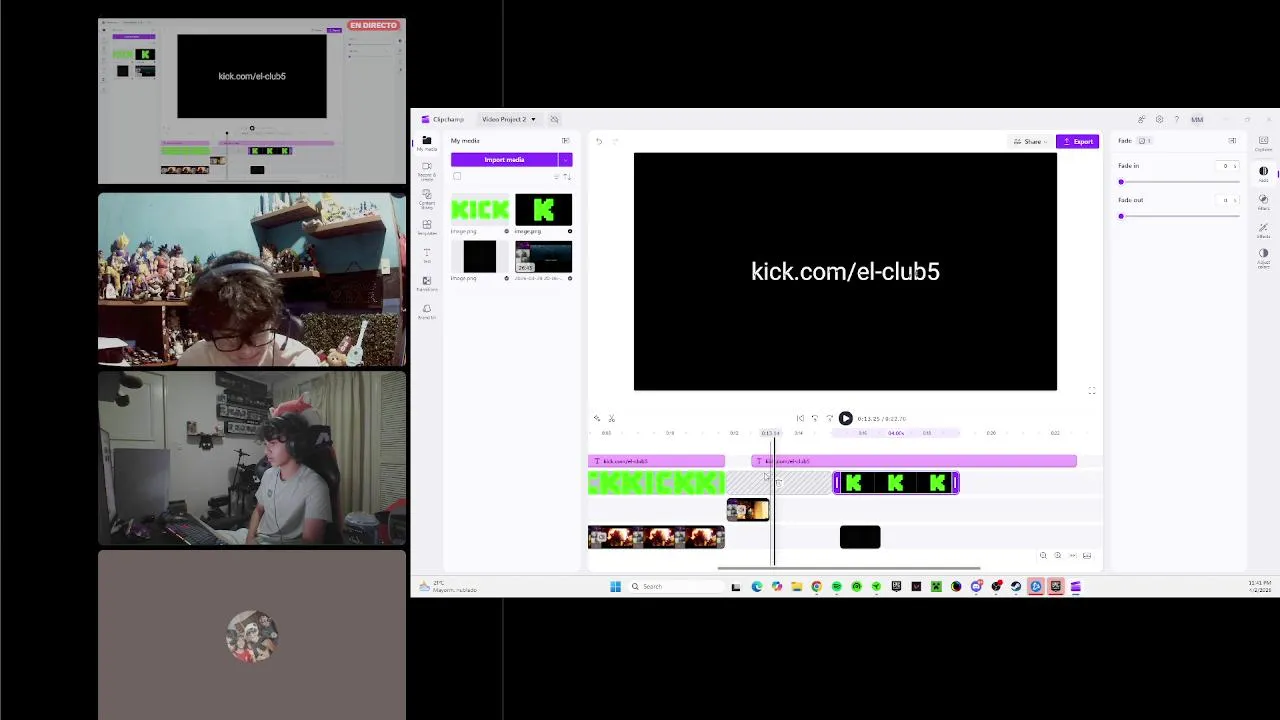Viewport: 1280px width, 720px height.
Task: Select the long video clip on the bottom track
Action: point(656,537)
